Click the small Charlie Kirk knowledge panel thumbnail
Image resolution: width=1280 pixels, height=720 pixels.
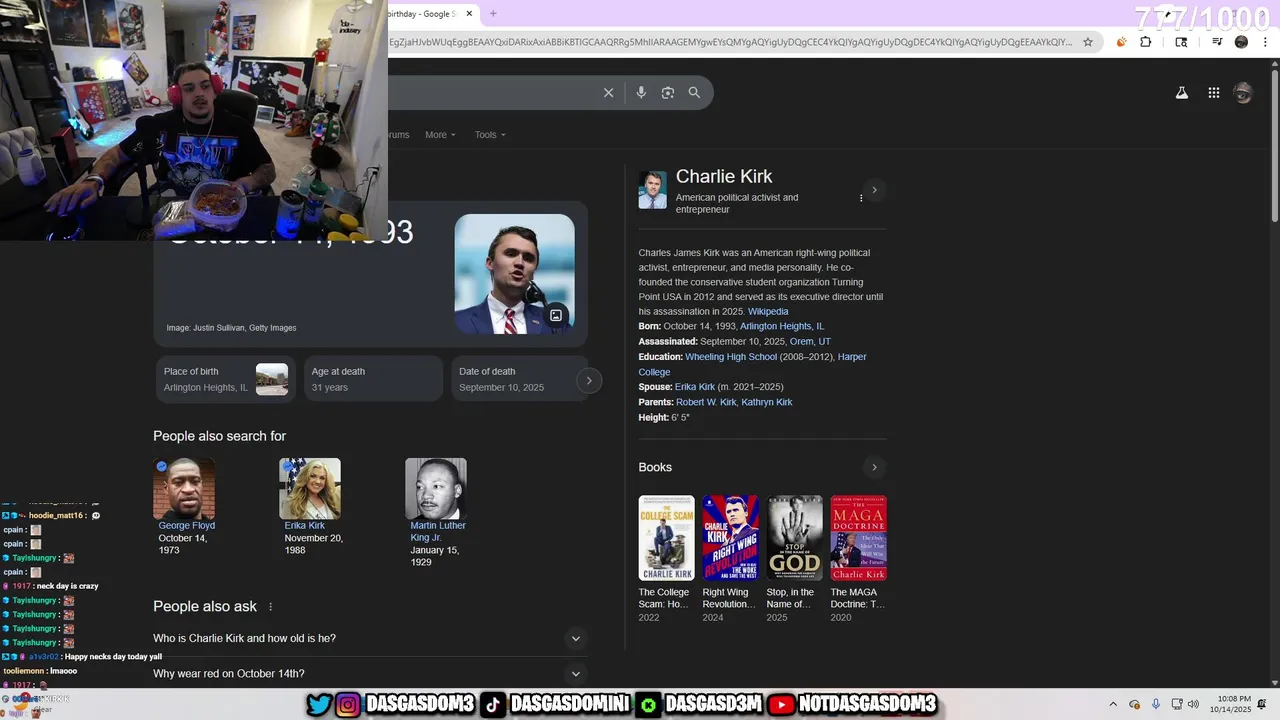pyautogui.click(x=652, y=190)
